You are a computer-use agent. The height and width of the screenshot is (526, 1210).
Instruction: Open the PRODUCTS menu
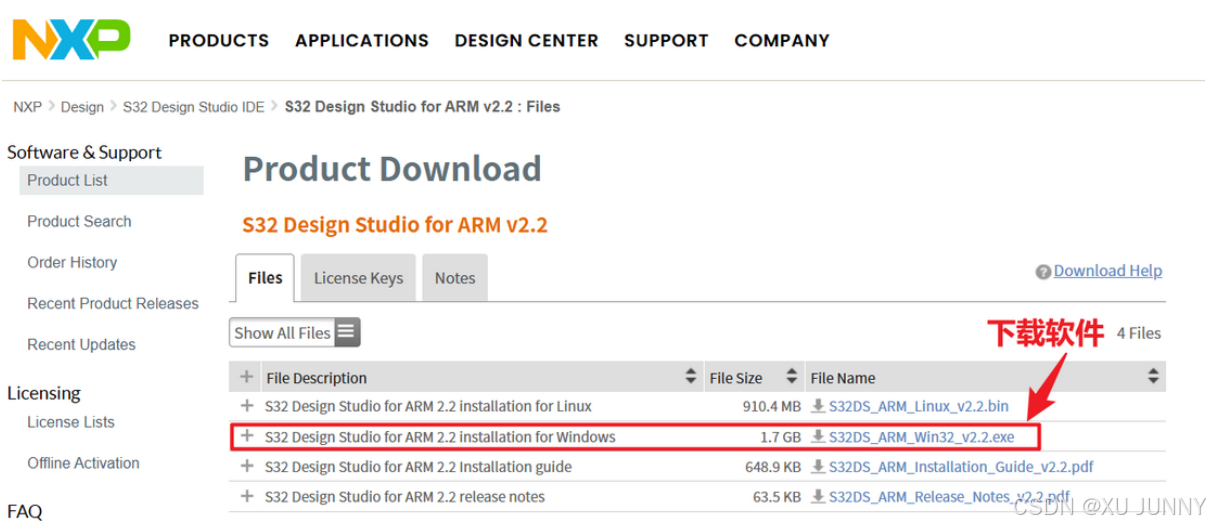click(218, 41)
